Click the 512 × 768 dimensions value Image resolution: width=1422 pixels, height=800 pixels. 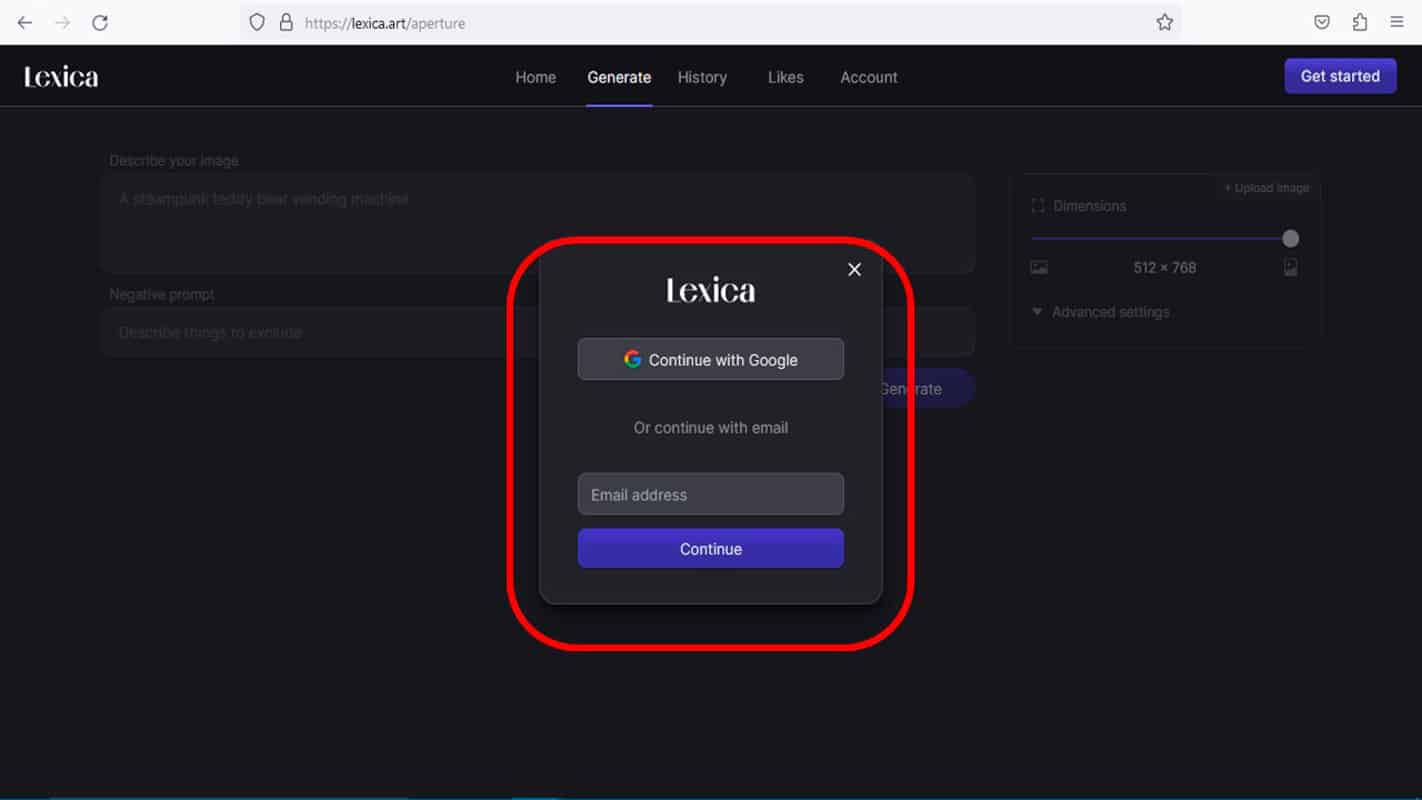pyautogui.click(x=1165, y=267)
